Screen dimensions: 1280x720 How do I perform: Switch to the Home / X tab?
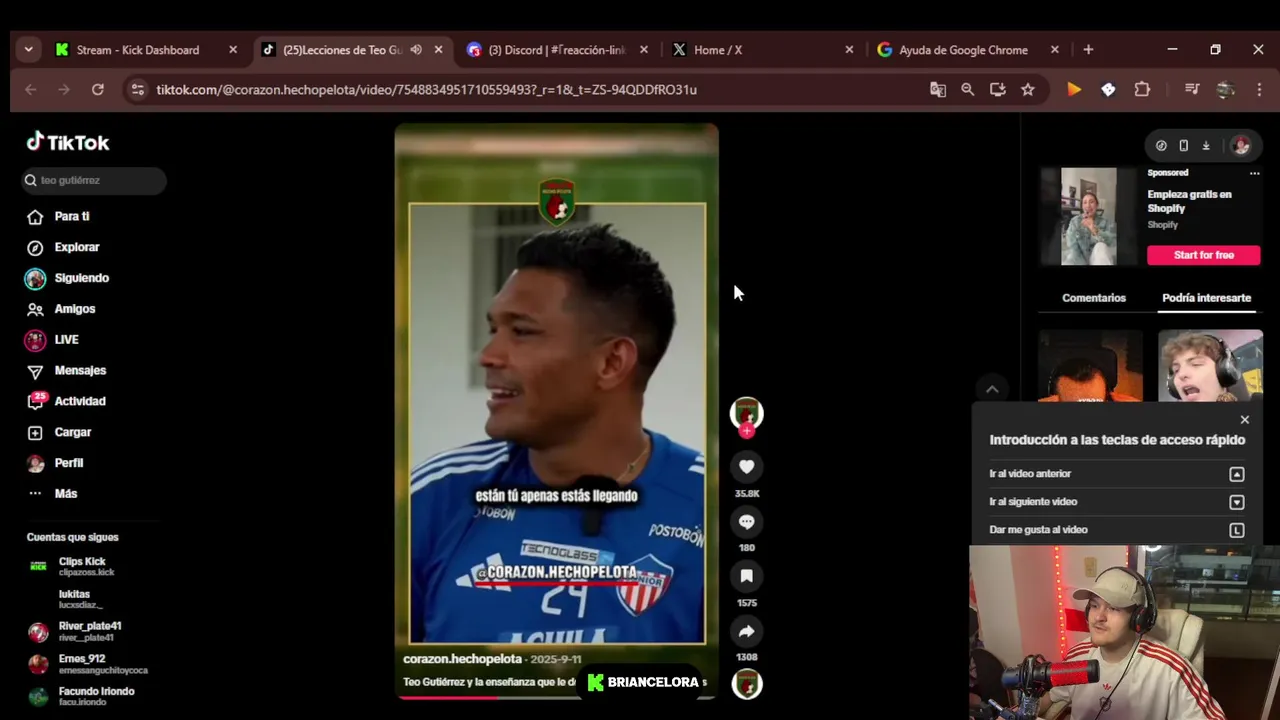click(762, 50)
